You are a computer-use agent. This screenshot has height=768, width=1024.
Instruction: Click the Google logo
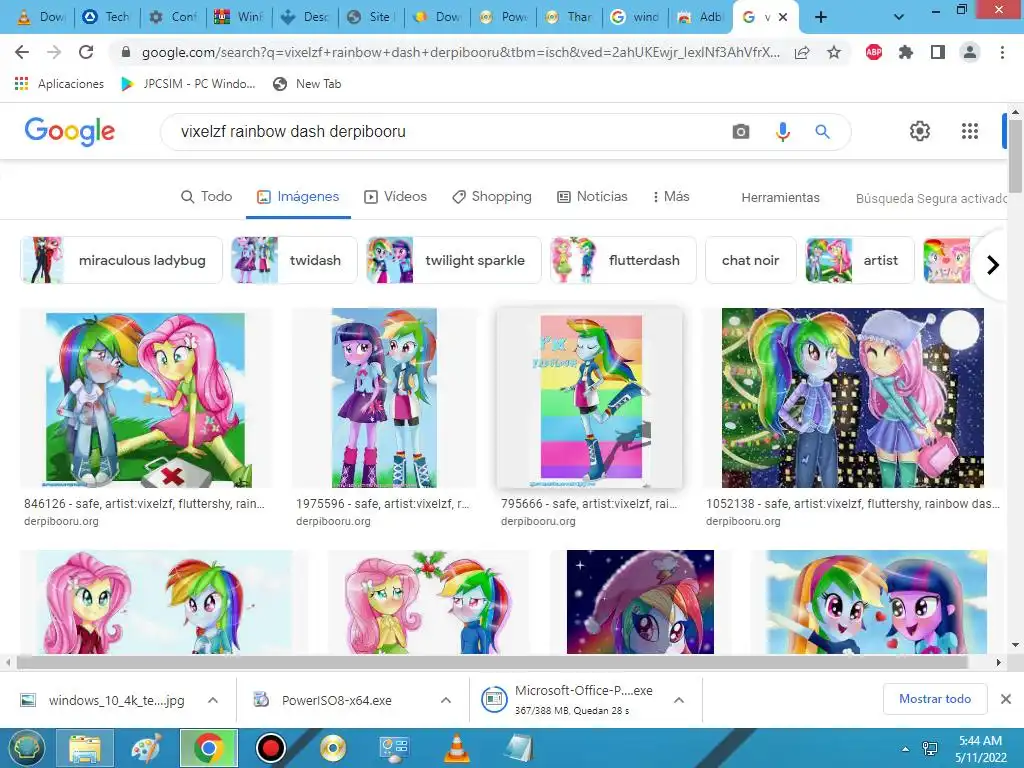(x=70, y=132)
